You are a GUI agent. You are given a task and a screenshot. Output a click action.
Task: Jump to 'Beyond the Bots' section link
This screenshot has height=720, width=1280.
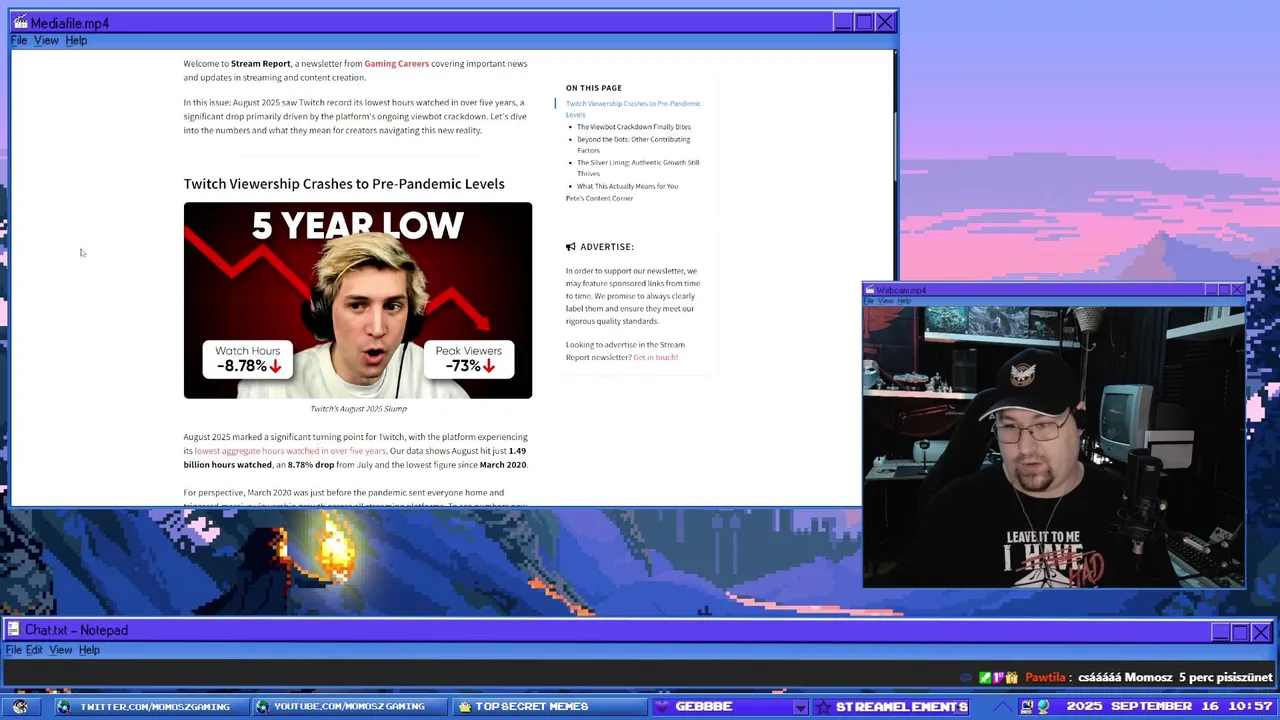click(x=633, y=145)
